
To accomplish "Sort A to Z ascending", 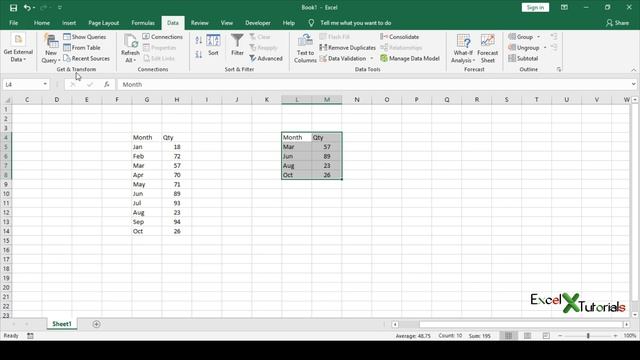I will click(199, 40).
